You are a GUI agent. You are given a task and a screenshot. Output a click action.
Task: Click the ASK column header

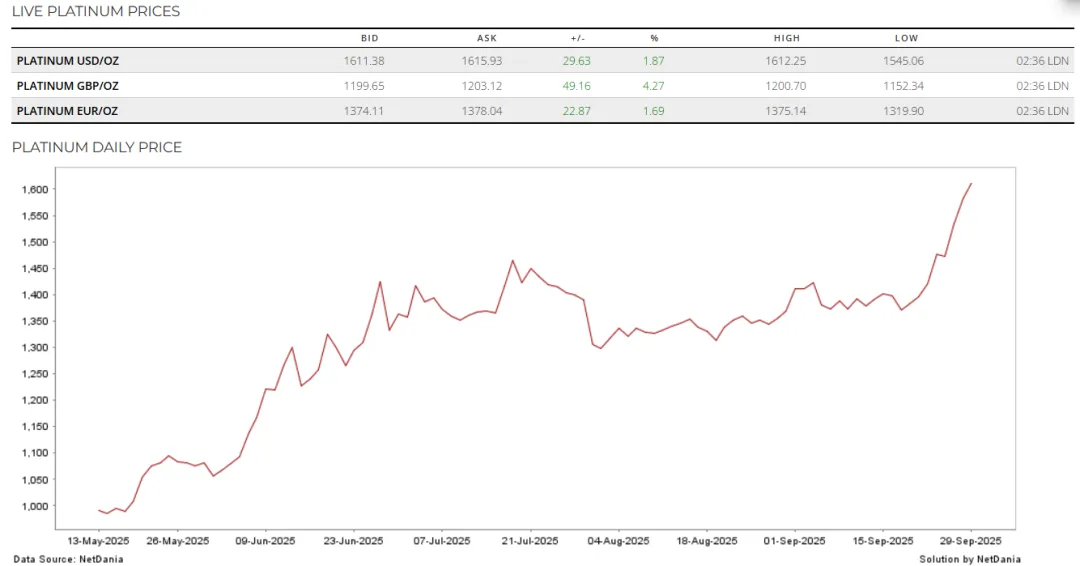(x=487, y=39)
